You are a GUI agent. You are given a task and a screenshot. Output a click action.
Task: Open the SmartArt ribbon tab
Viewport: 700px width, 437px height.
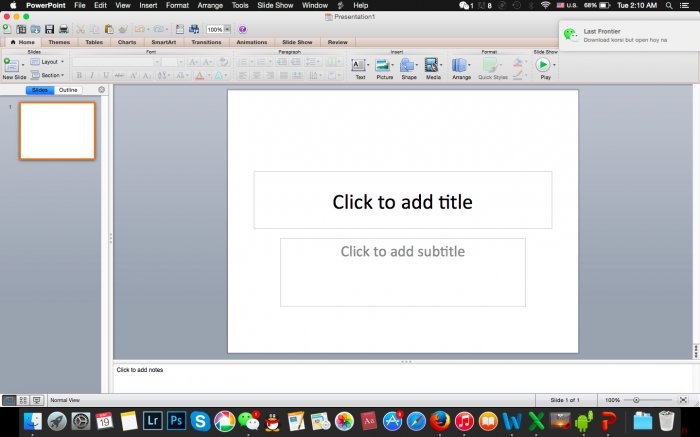coord(163,42)
